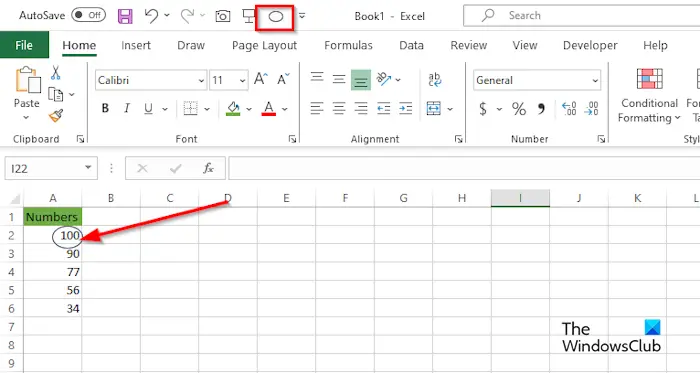700x373 pixels.
Task: Expand the Merge & Center dropdown arrow
Action: [x=450, y=109]
